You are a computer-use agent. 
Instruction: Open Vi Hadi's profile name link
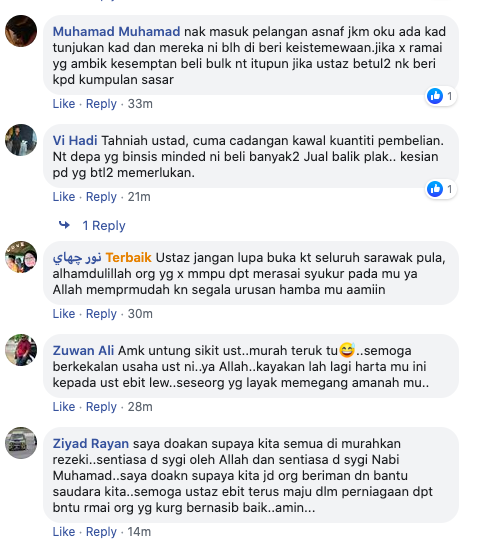[x=75, y=141]
